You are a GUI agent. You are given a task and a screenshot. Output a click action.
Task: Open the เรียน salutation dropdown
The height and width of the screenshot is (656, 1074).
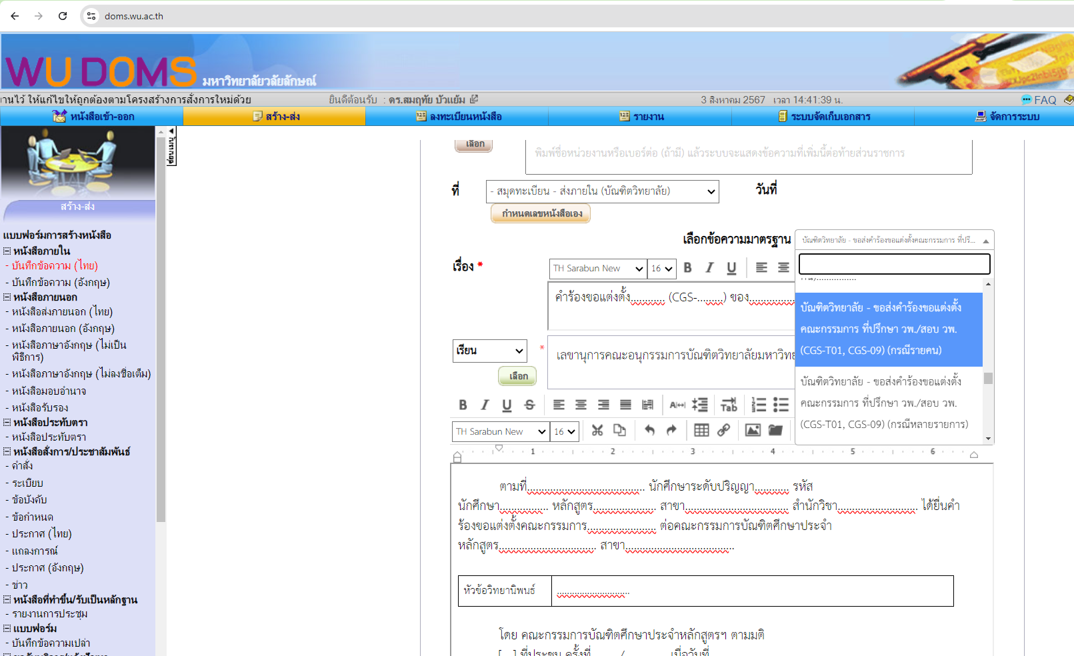tap(489, 351)
